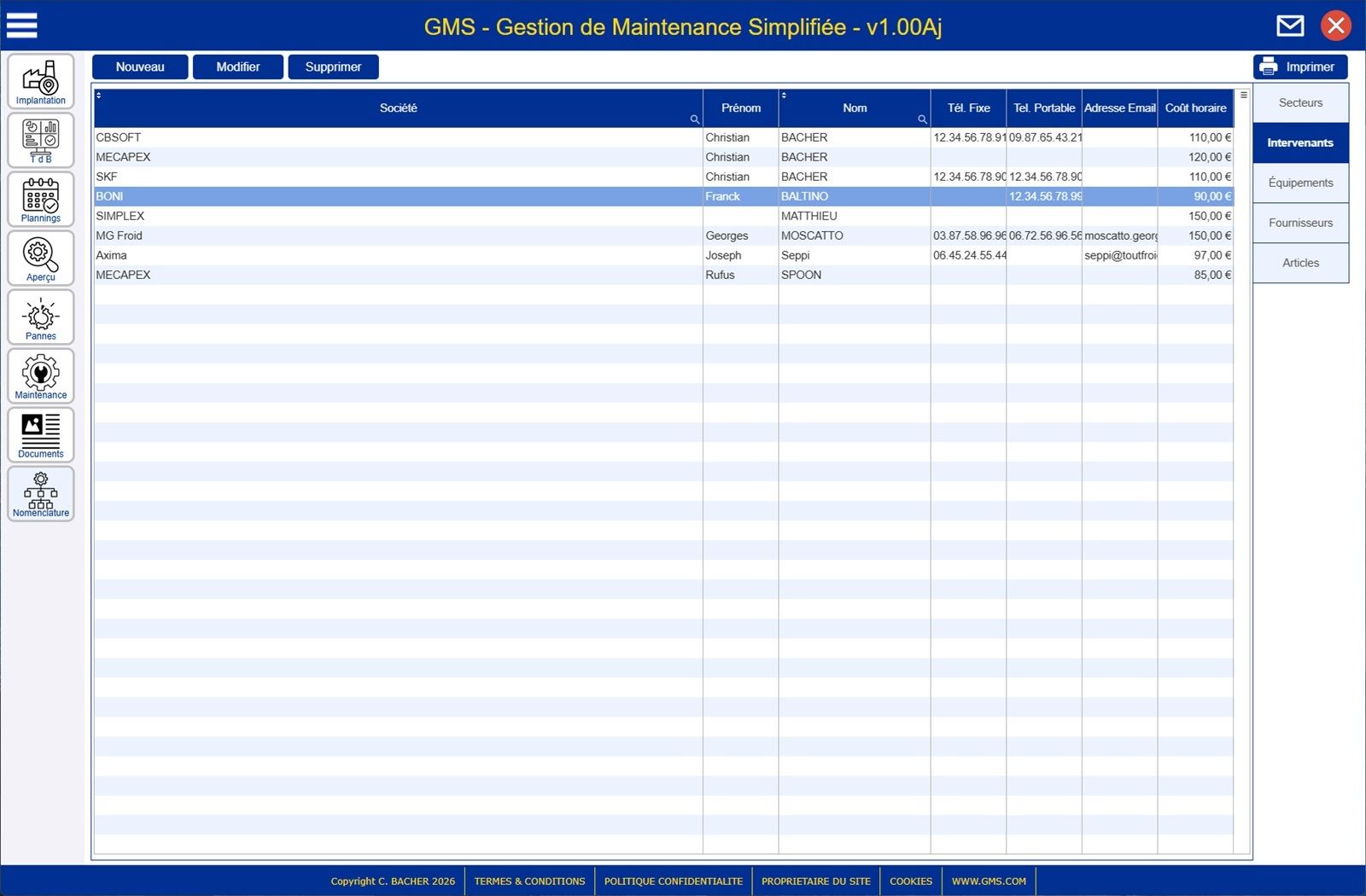The width and height of the screenshot is (1366, 896).
Task: Open the Aperçu overview icon
Action: 41,259
